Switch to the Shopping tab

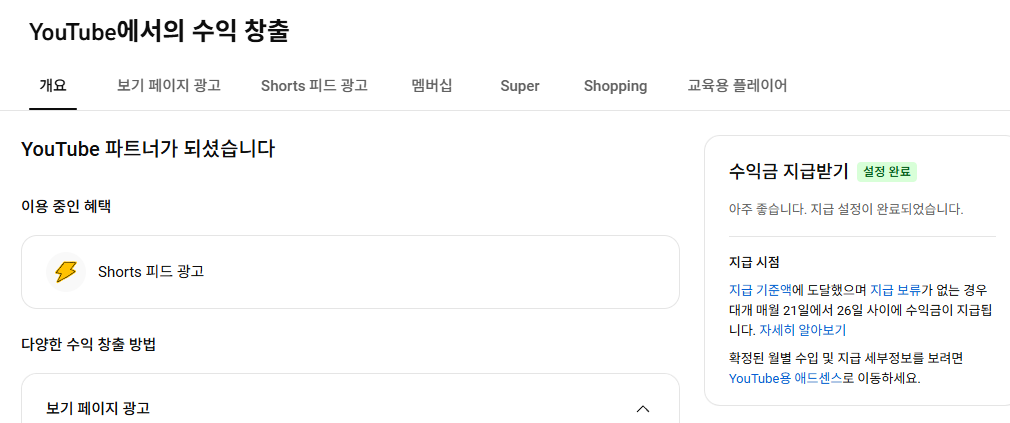(615, 86)
